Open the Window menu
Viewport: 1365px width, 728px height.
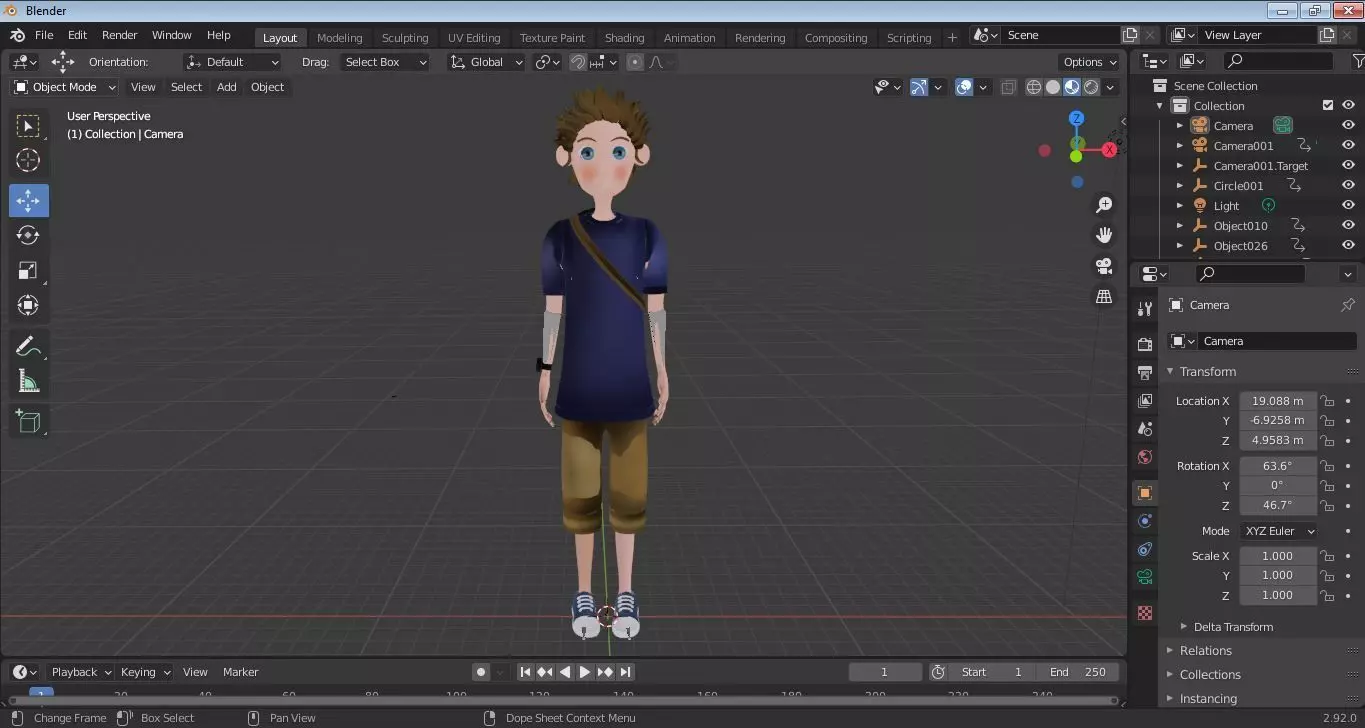[171, 35]
